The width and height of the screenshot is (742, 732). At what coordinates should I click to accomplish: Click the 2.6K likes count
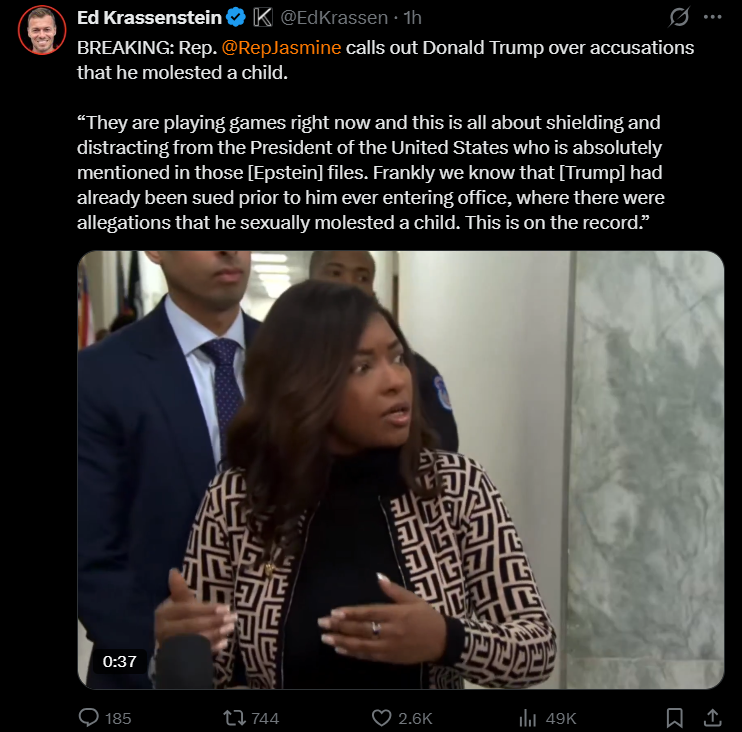[x=415, y=718]
